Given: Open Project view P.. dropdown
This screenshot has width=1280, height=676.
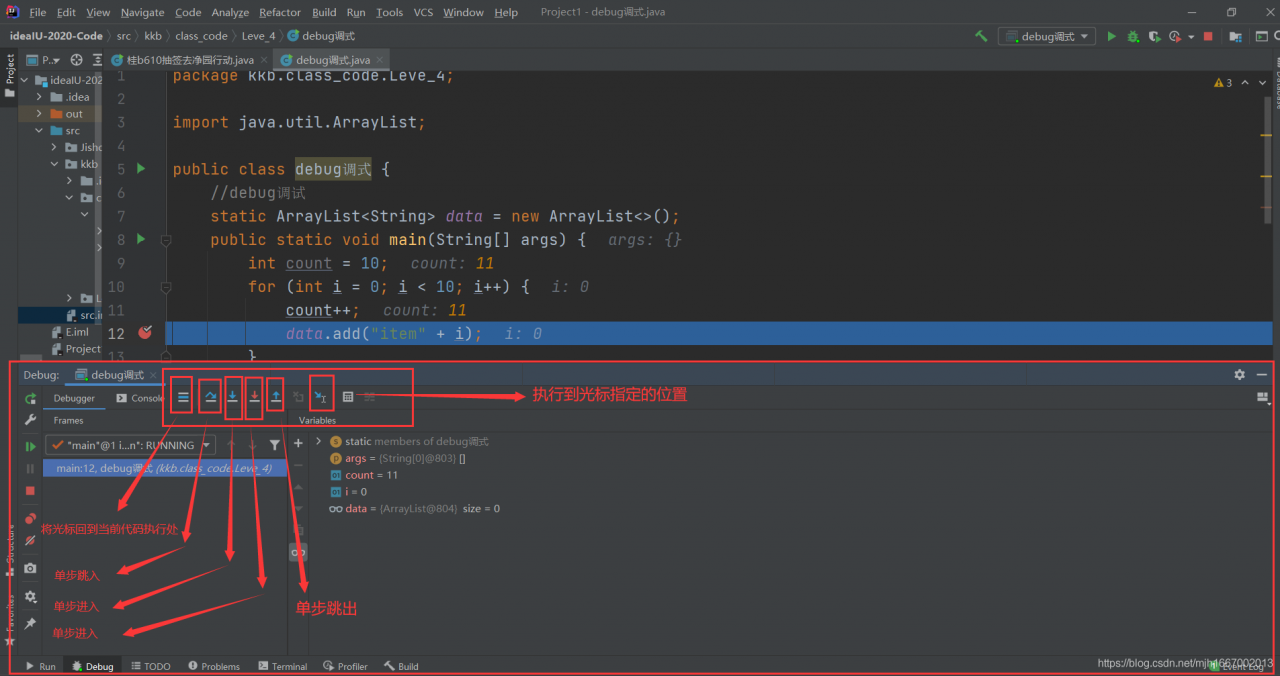Looking at the screenshot, I should [x=44, y=60].
